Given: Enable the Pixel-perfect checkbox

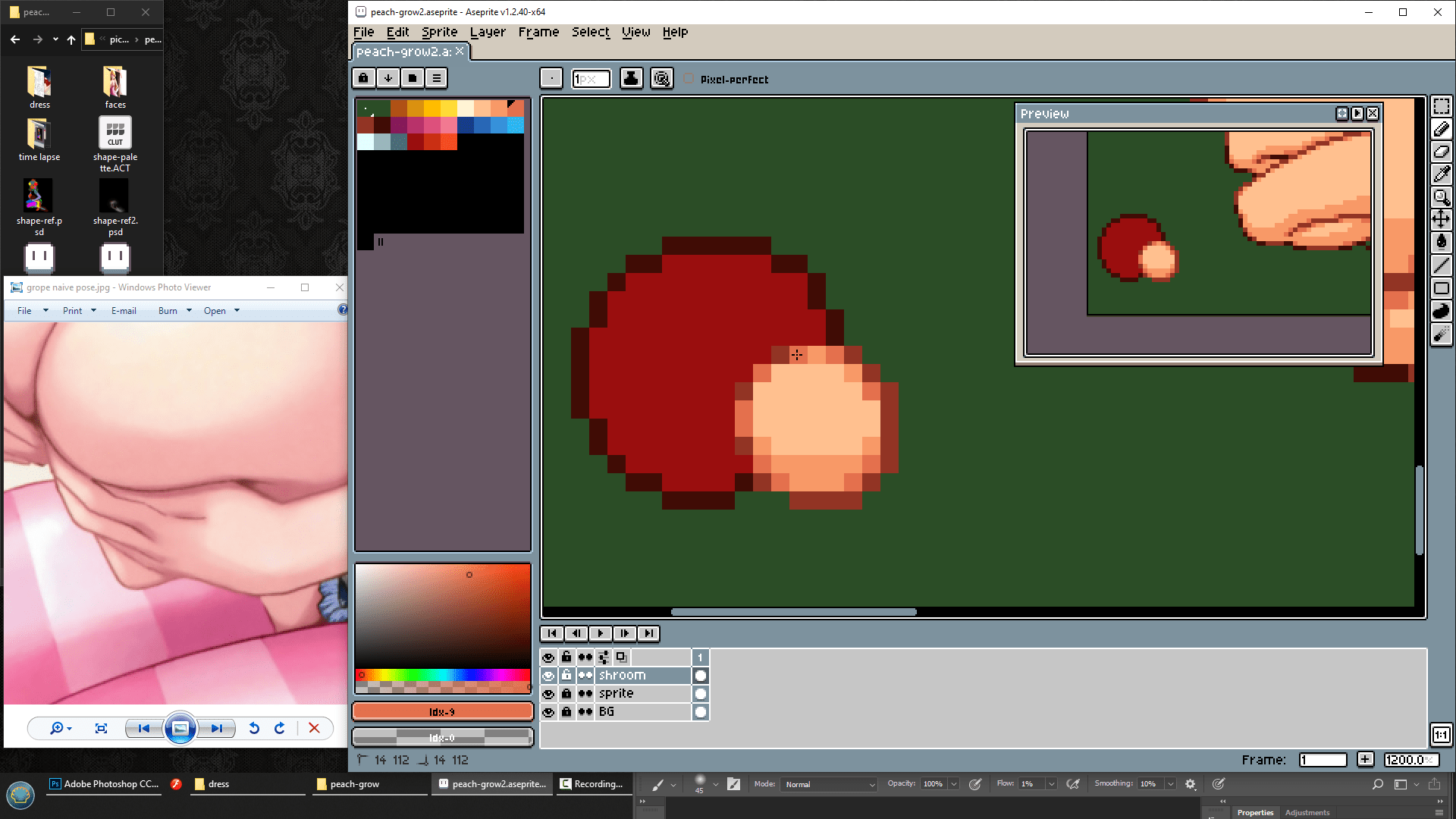Looking at the screenshot, I should point(689,79).
